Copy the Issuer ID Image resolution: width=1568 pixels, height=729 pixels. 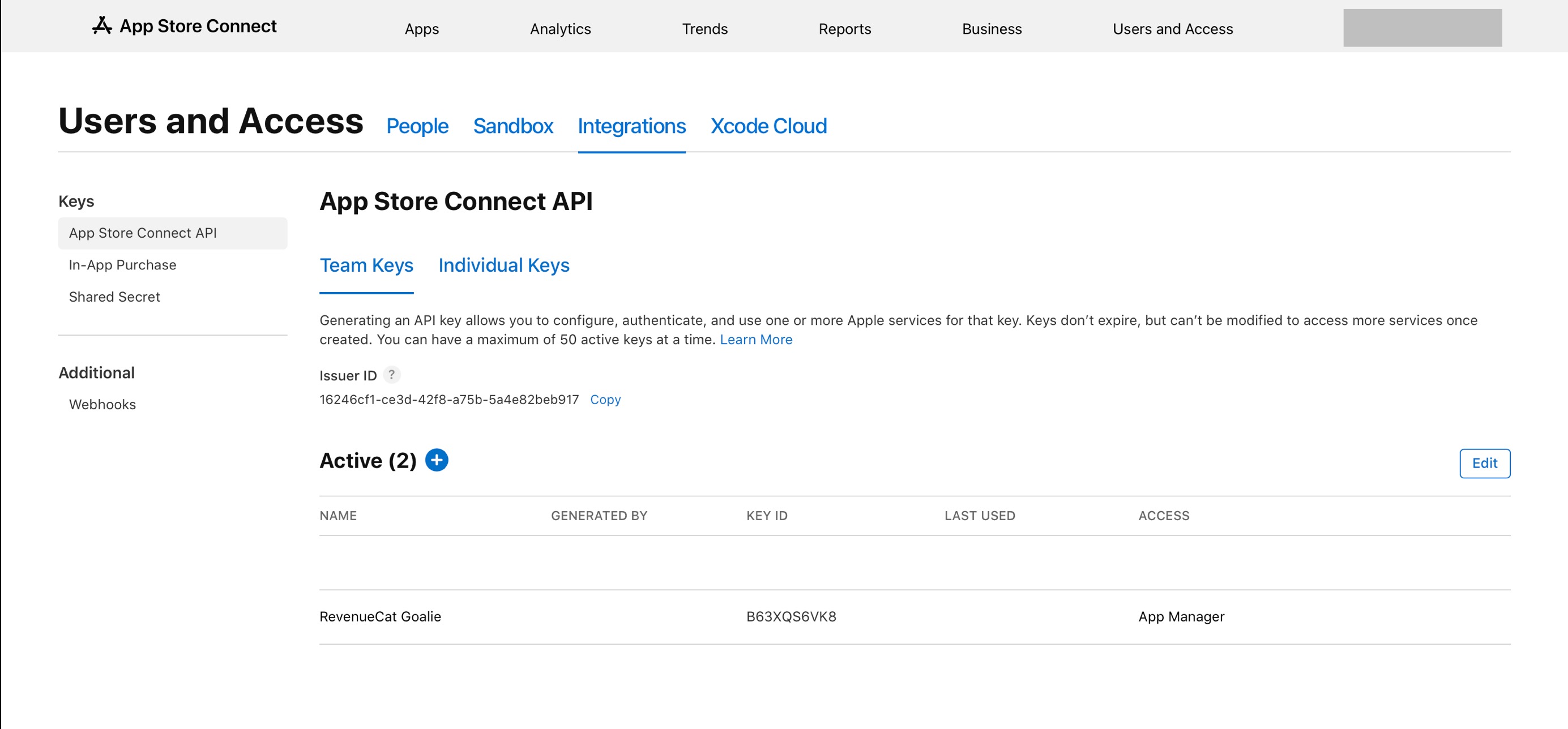coord(605,400)
